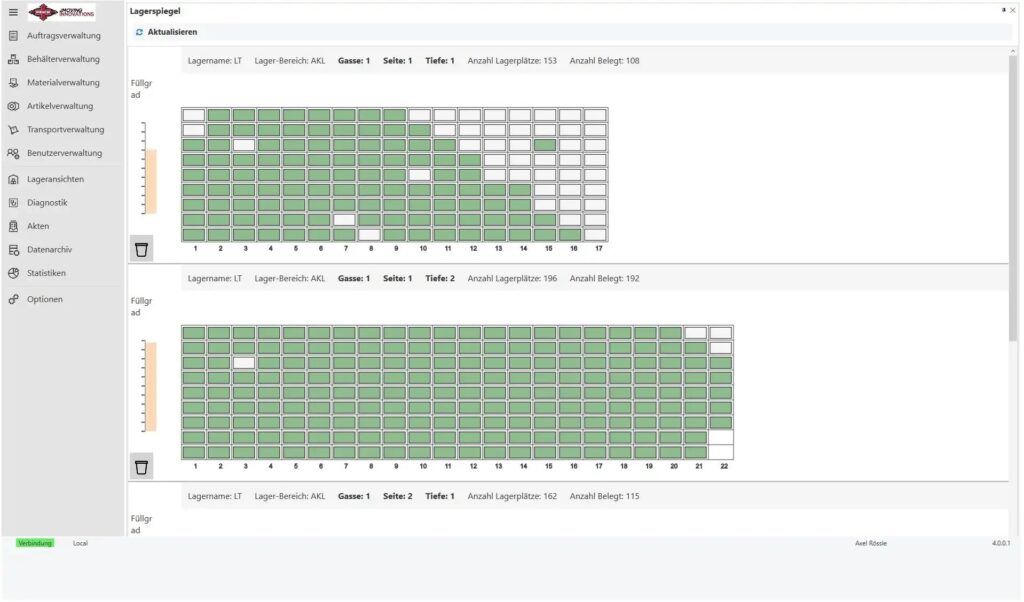Click the Auftragsverwaltung sidebar icon
This screenshot has width=1024, height=602.
[x=13, y=36]
